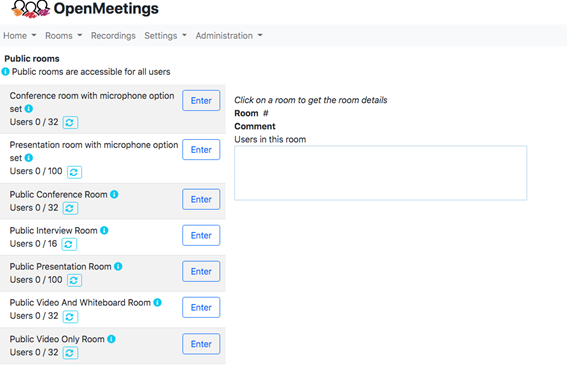
Task: Refresh the Public Conference Room user count
Action: pos(70,208)
